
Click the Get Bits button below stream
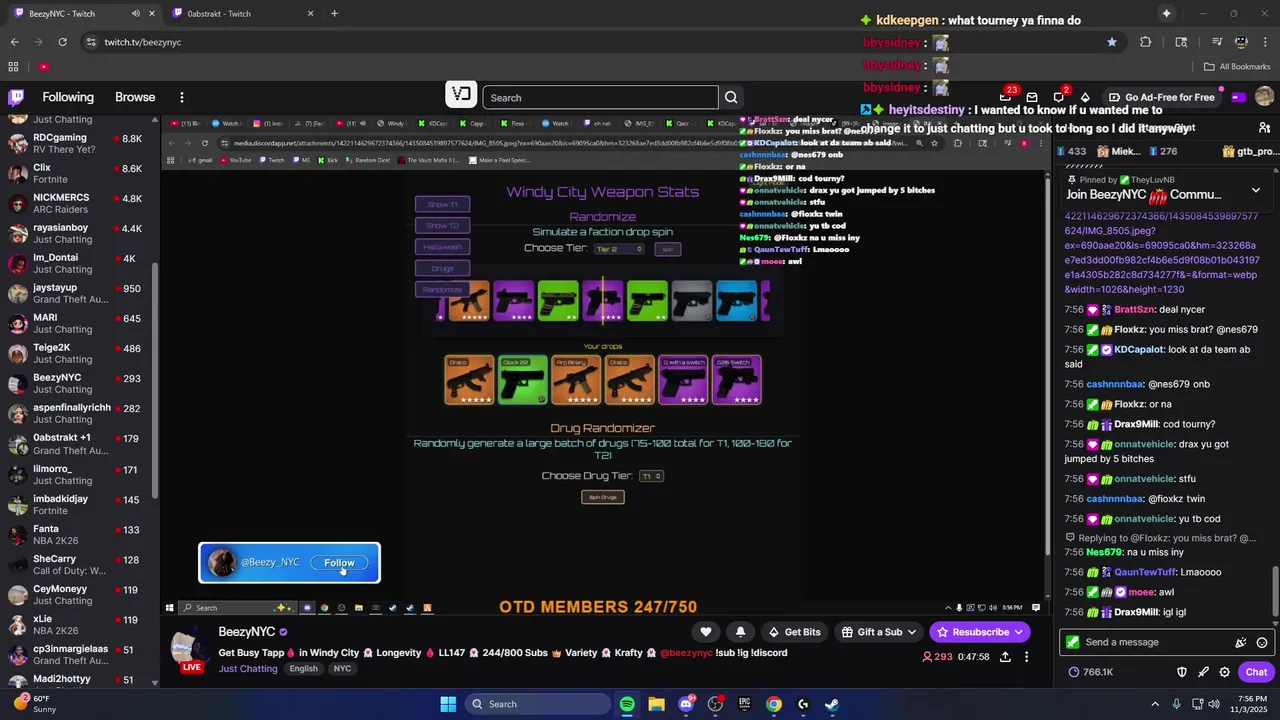[793, 632]
